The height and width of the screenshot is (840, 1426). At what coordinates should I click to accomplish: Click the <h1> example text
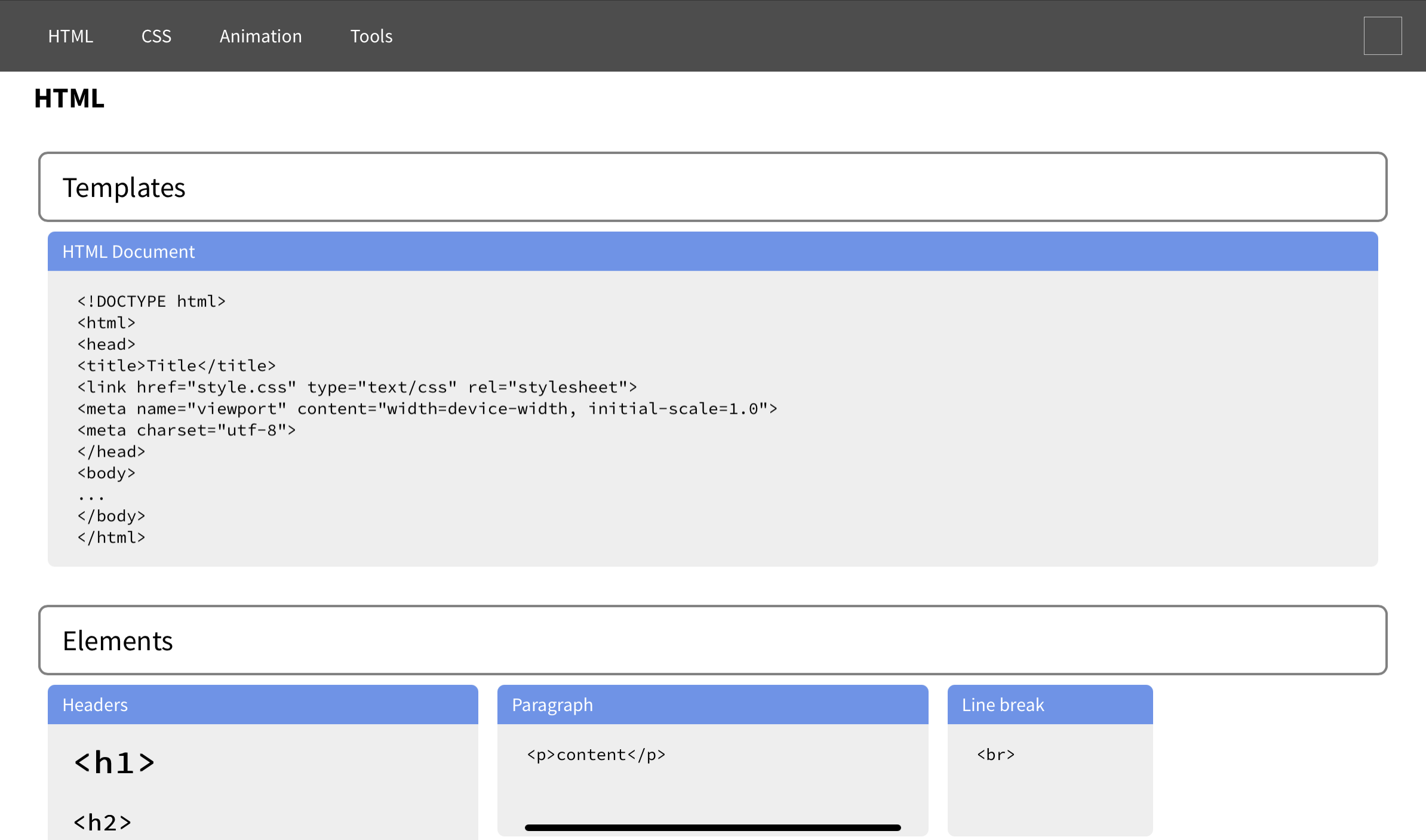115,763
